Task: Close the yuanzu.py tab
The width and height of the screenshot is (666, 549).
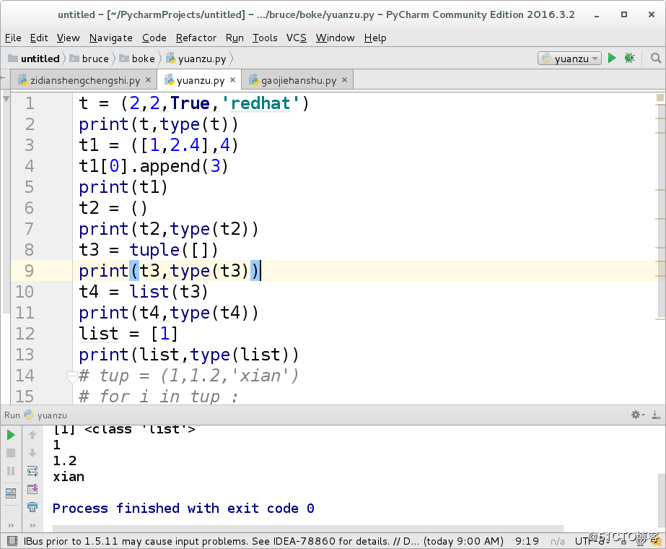Action: click(233, 80)
